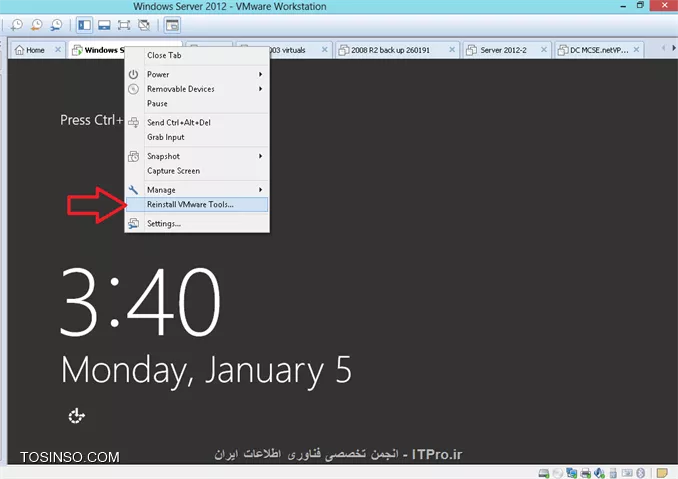Expand the Snapshot submenu arrow
Viewport: 678px width, 479px height.
pos(260,156)
